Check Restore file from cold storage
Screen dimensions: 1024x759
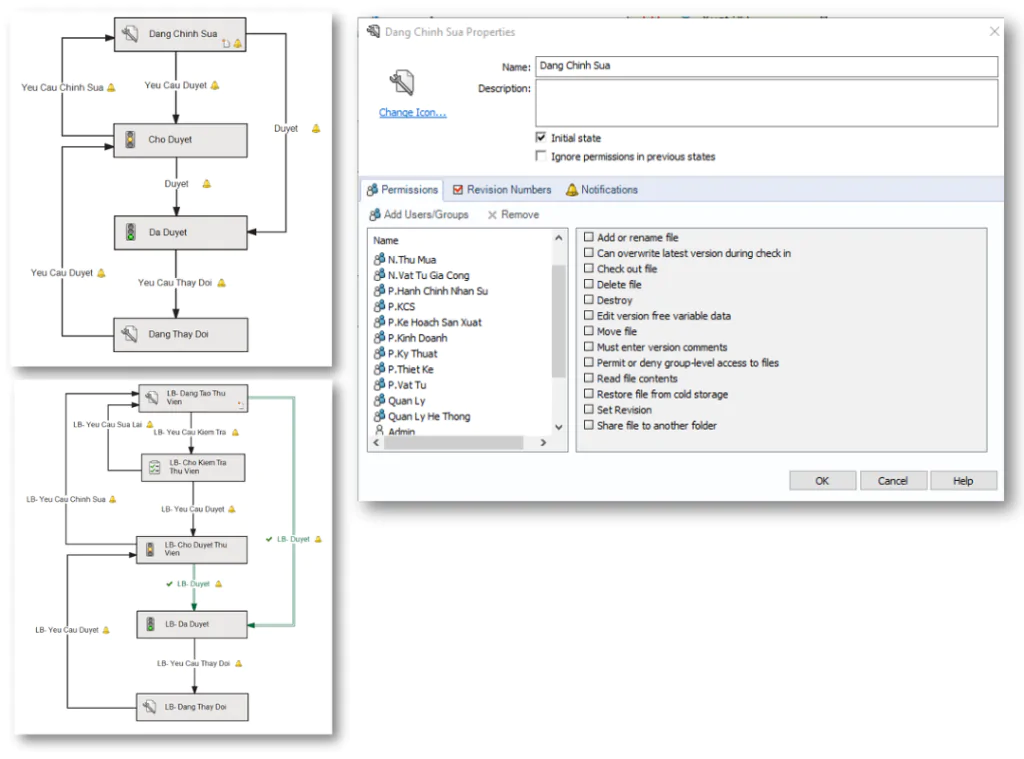click(x=589, y=394)
